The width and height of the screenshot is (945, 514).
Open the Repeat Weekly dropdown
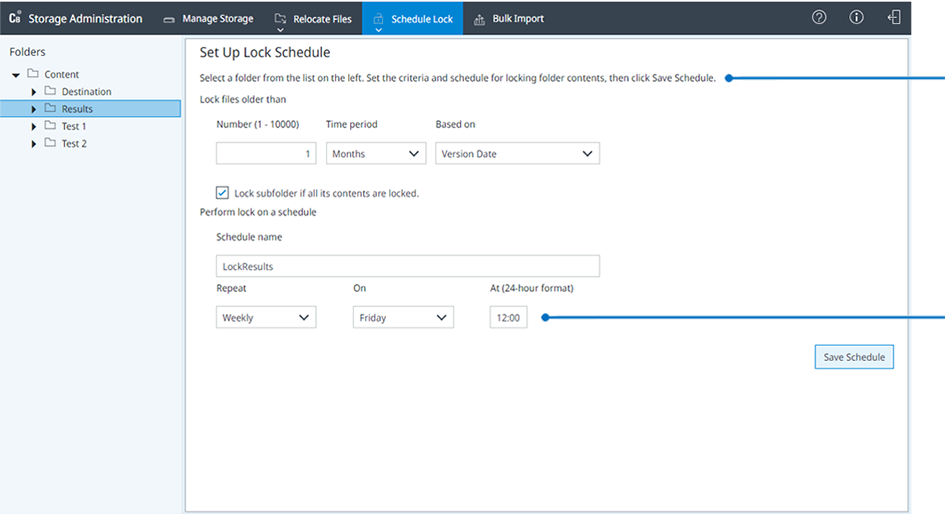[x=266, y=318]
